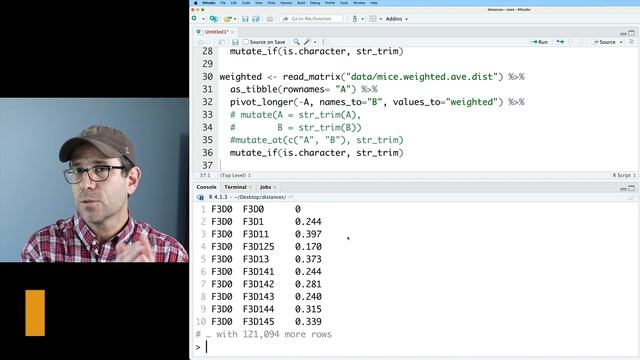Change the R Script file type selector
The height and width of the screenshot is (360, 640).
(x=624, y=176)
